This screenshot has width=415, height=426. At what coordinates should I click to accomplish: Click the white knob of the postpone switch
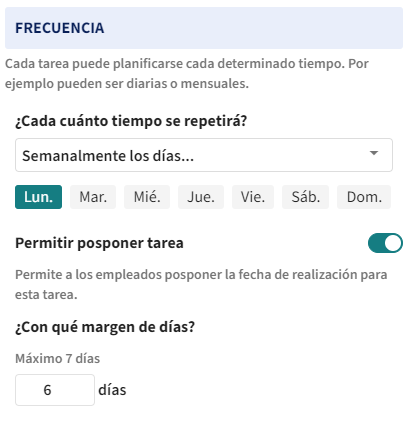click(393, 243)
